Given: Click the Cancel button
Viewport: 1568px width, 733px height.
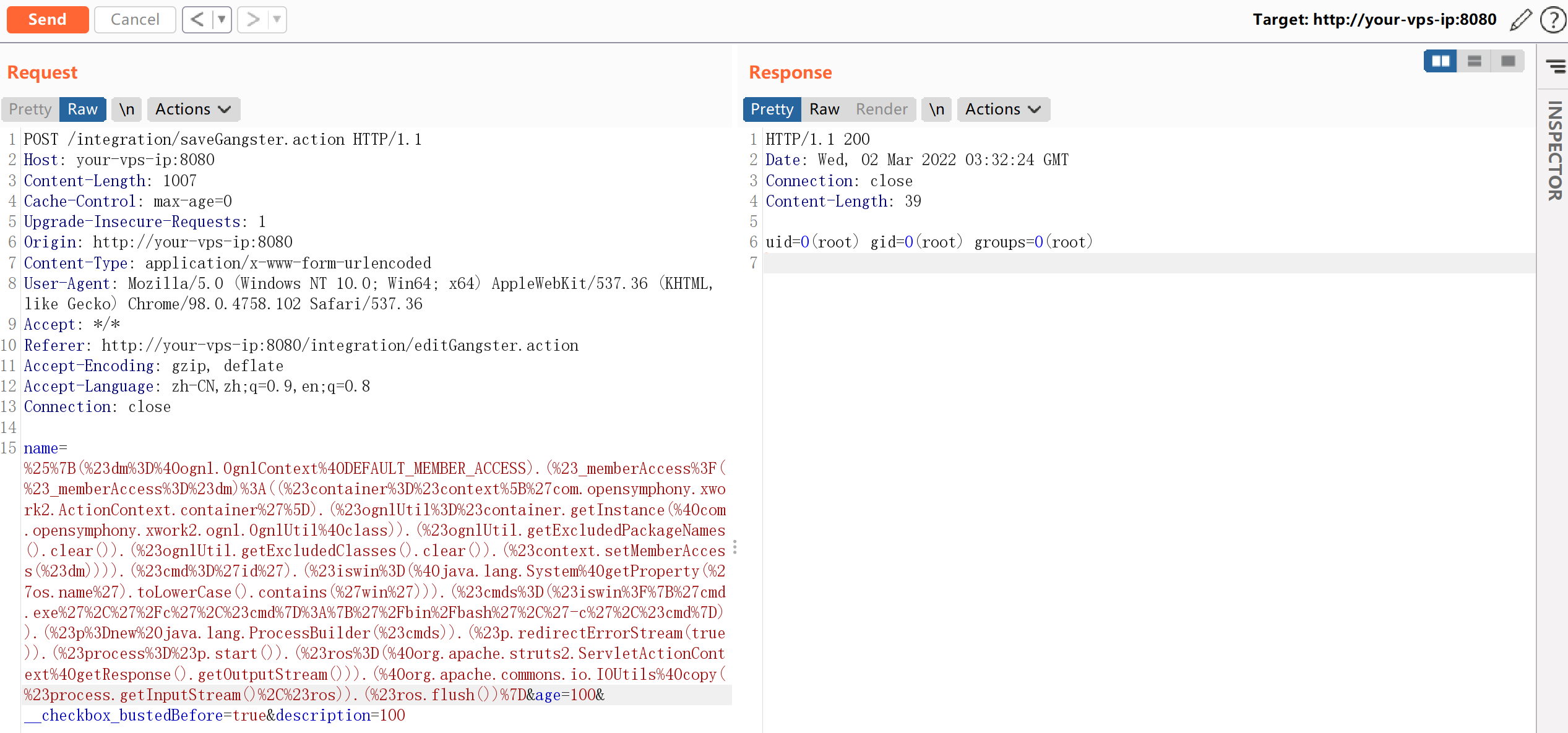Looking at the screenshot, I should pyautogui.click(x=135, y=20).
